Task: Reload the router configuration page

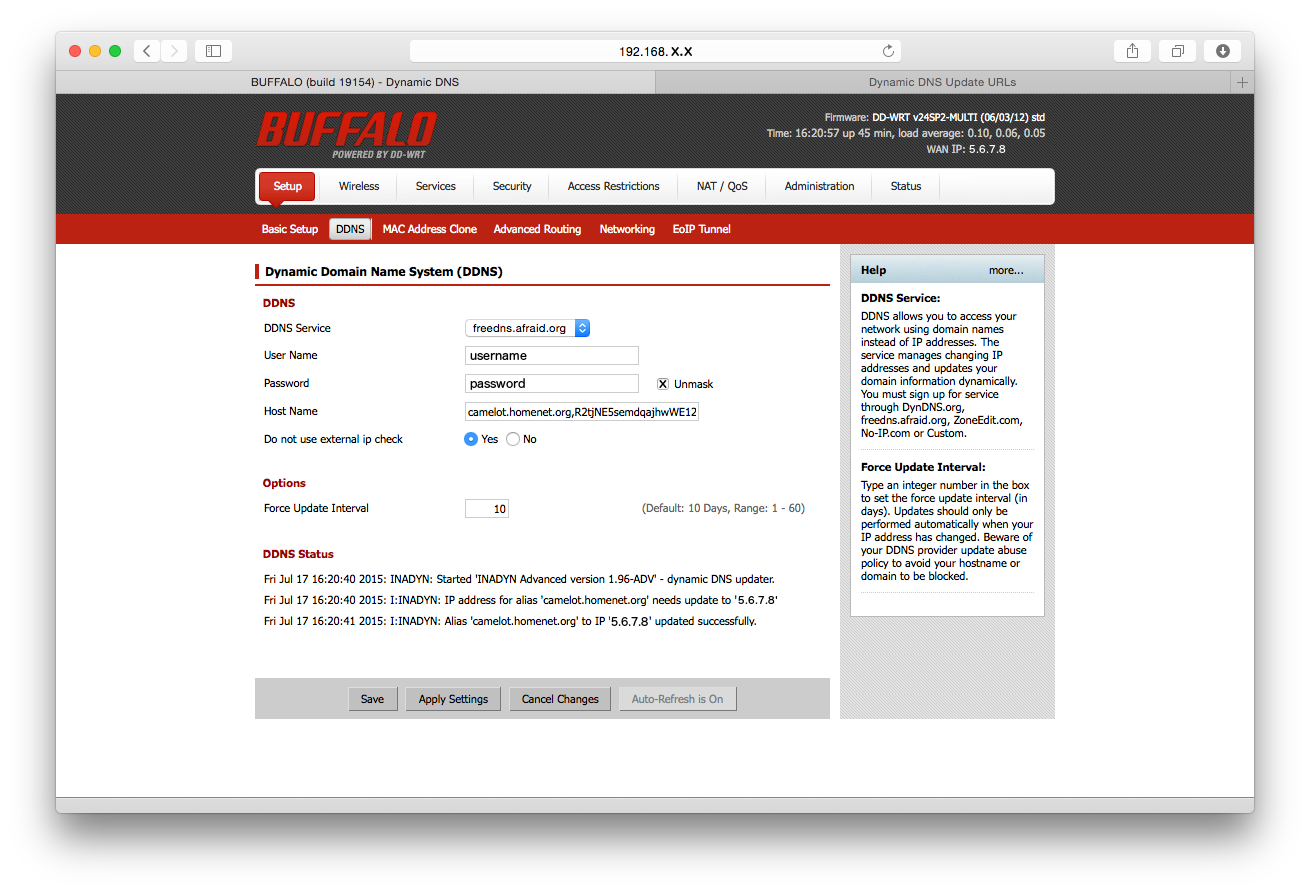Action: click(887, 50)
